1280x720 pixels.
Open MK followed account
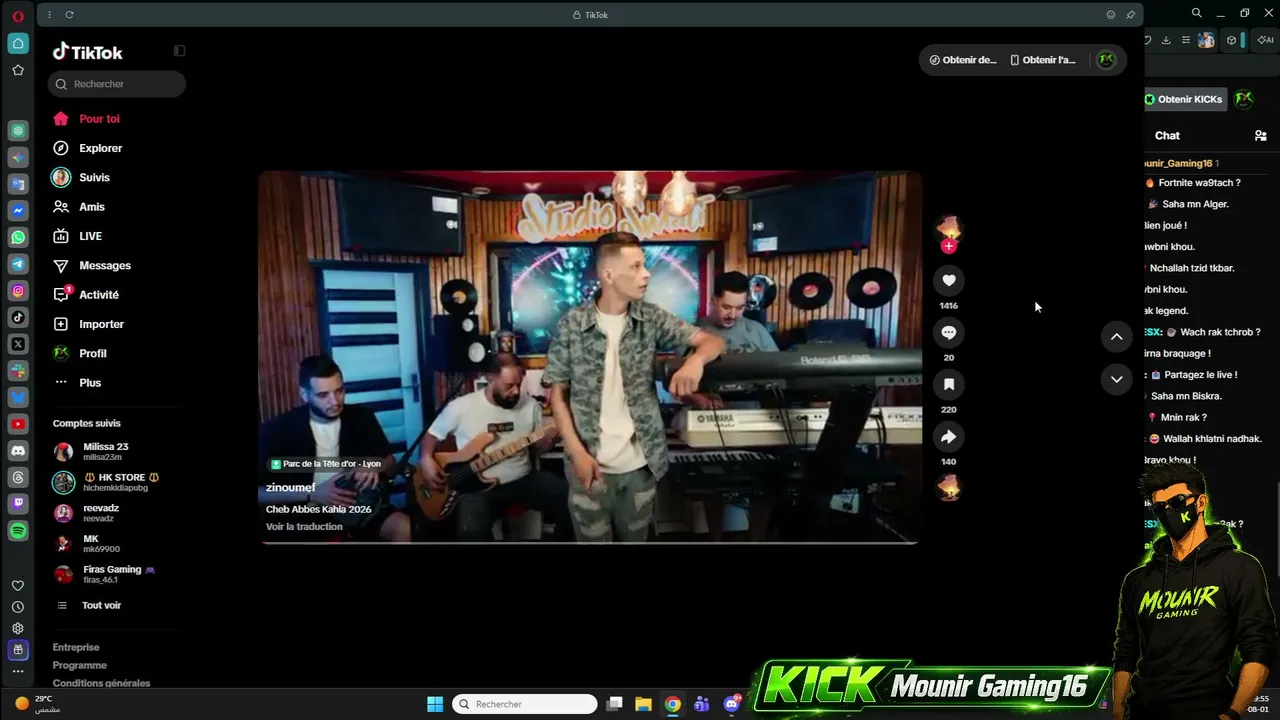(x=87, y=544)
